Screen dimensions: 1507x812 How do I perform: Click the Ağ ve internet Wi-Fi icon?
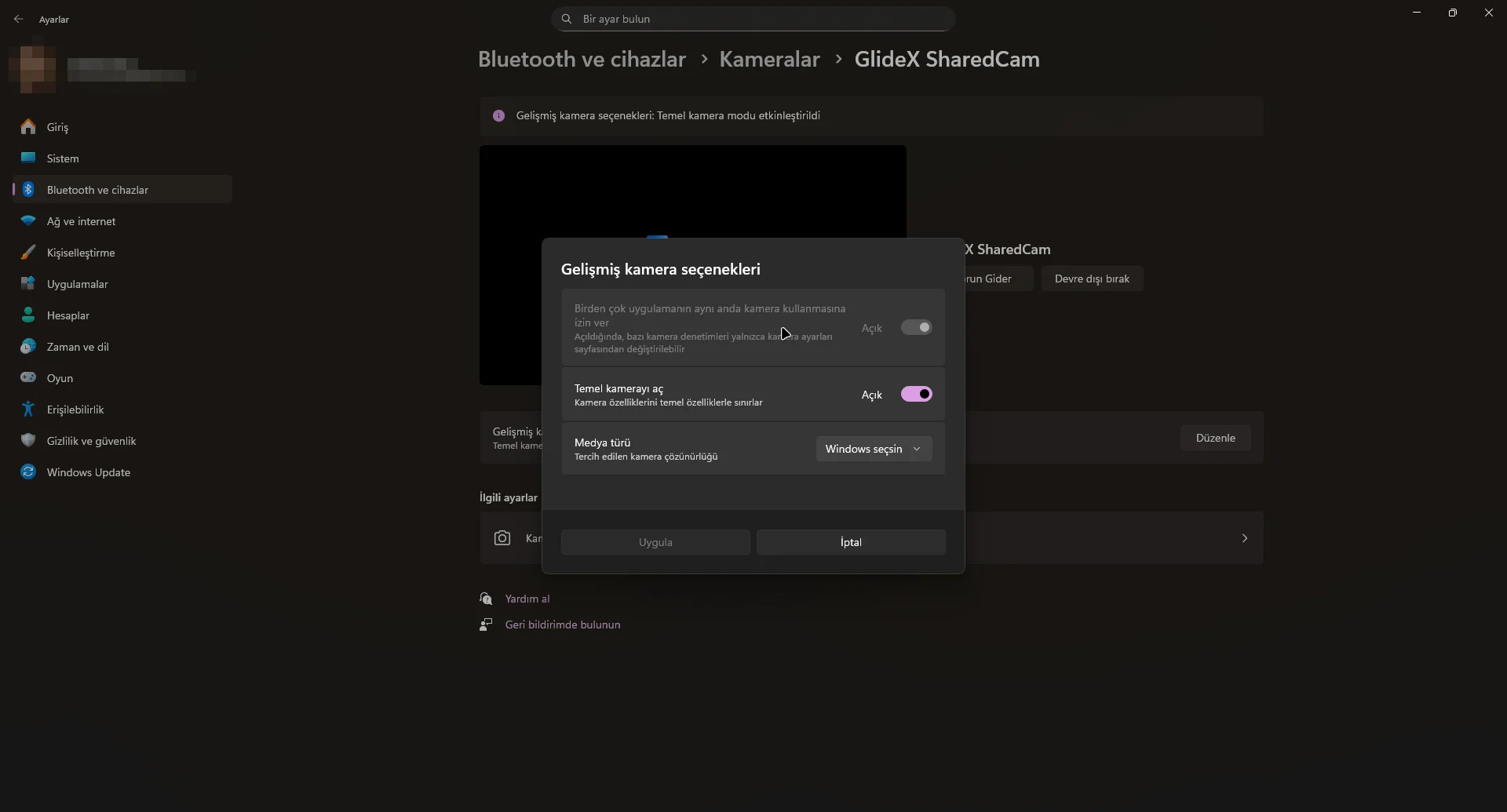coord(28,221)
